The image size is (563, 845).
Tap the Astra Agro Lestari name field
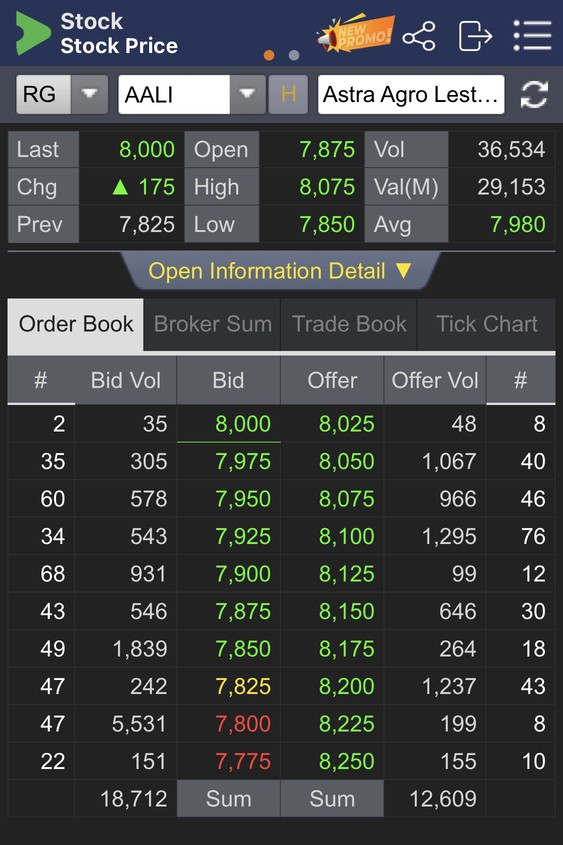[411, 95]
